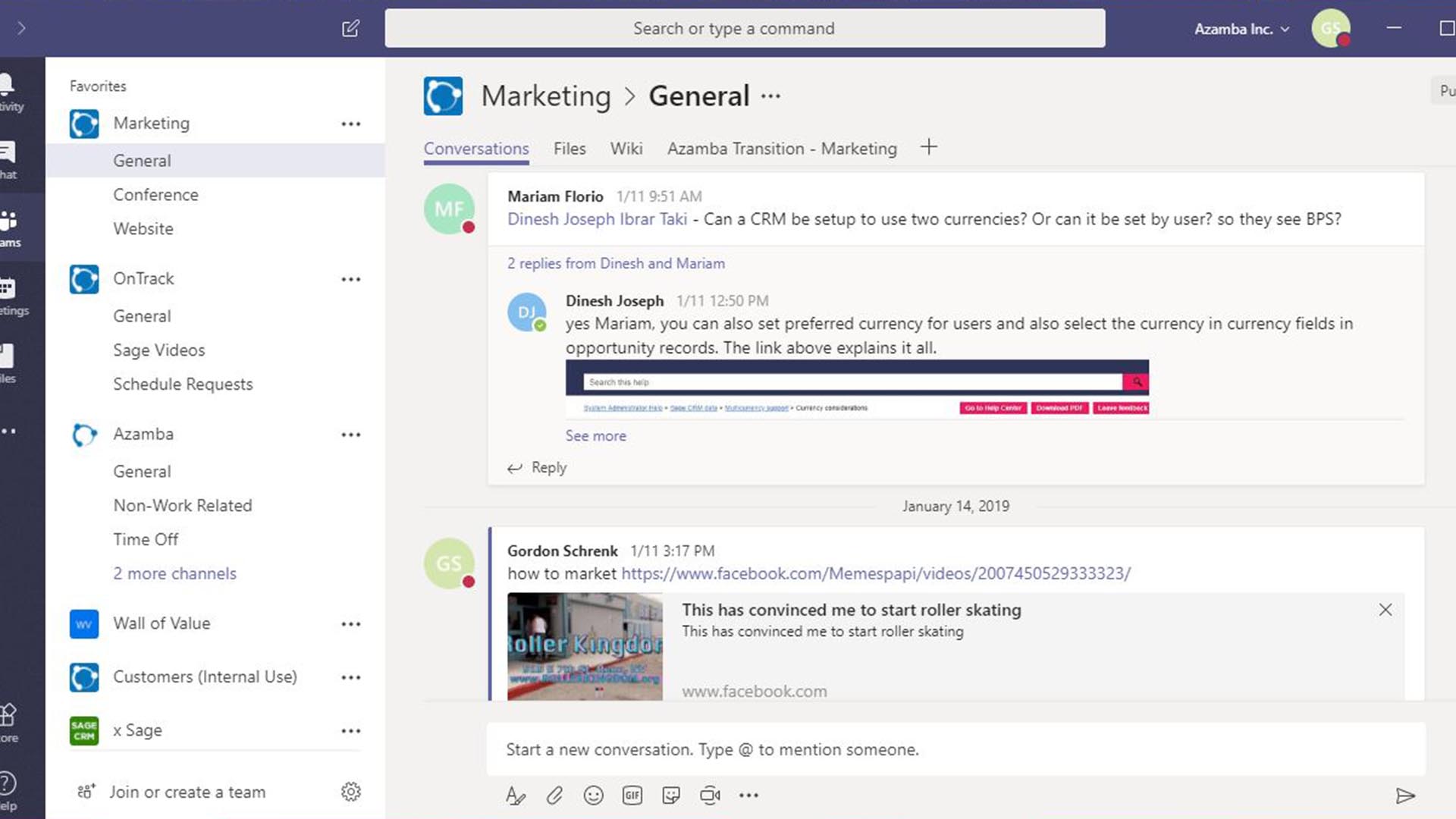Click the Marketing channel header logo
Screen dimensions: 1456x819
(443, 96)
